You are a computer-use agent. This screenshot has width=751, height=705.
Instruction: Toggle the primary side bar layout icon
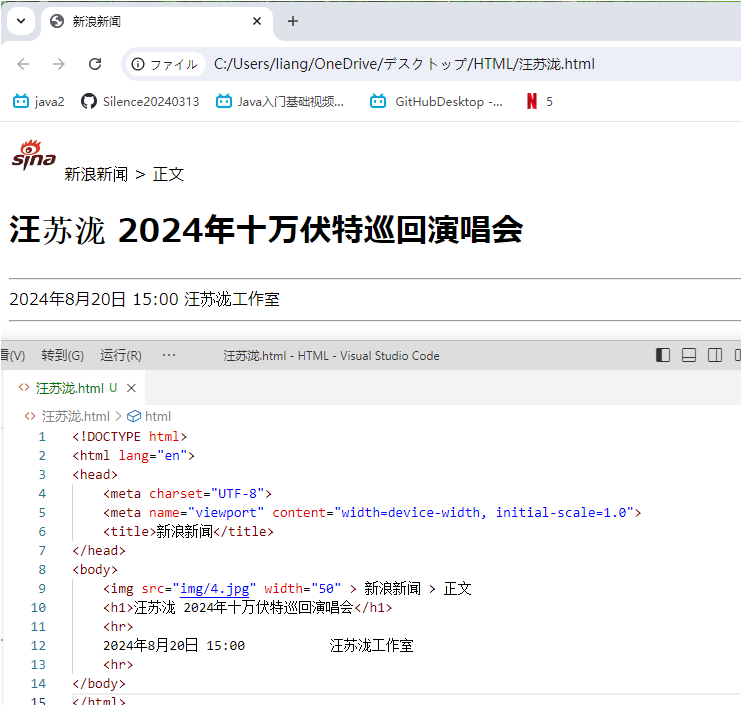663,355
